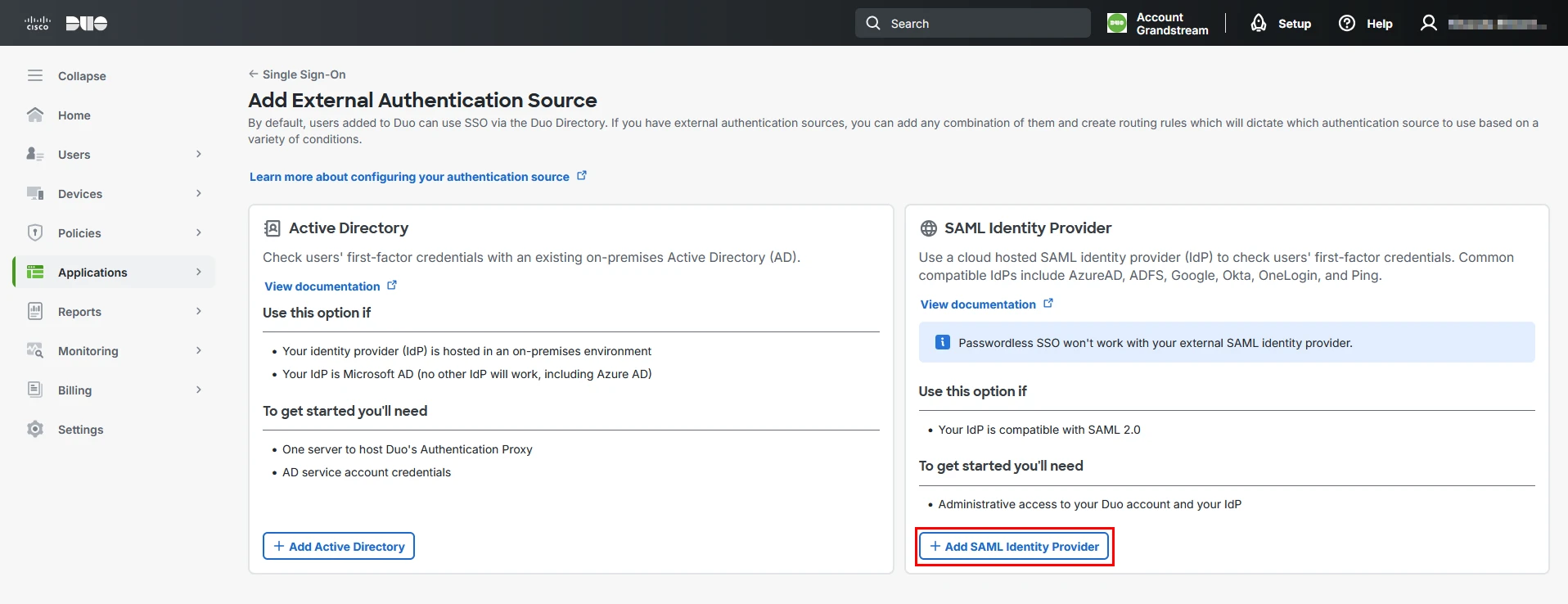Viewport: 1568px width, 604px height.
Task: Click the Setup label in header
Action: [x=1295, y=23]
